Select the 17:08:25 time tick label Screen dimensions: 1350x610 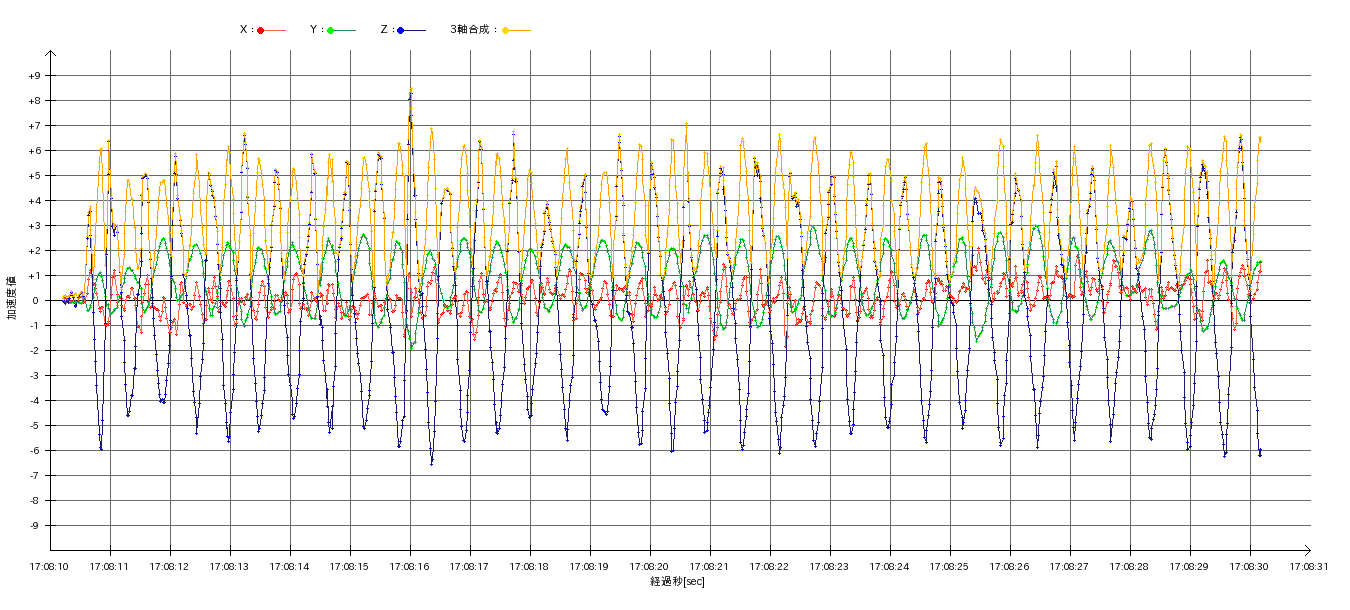coord(949,566)
